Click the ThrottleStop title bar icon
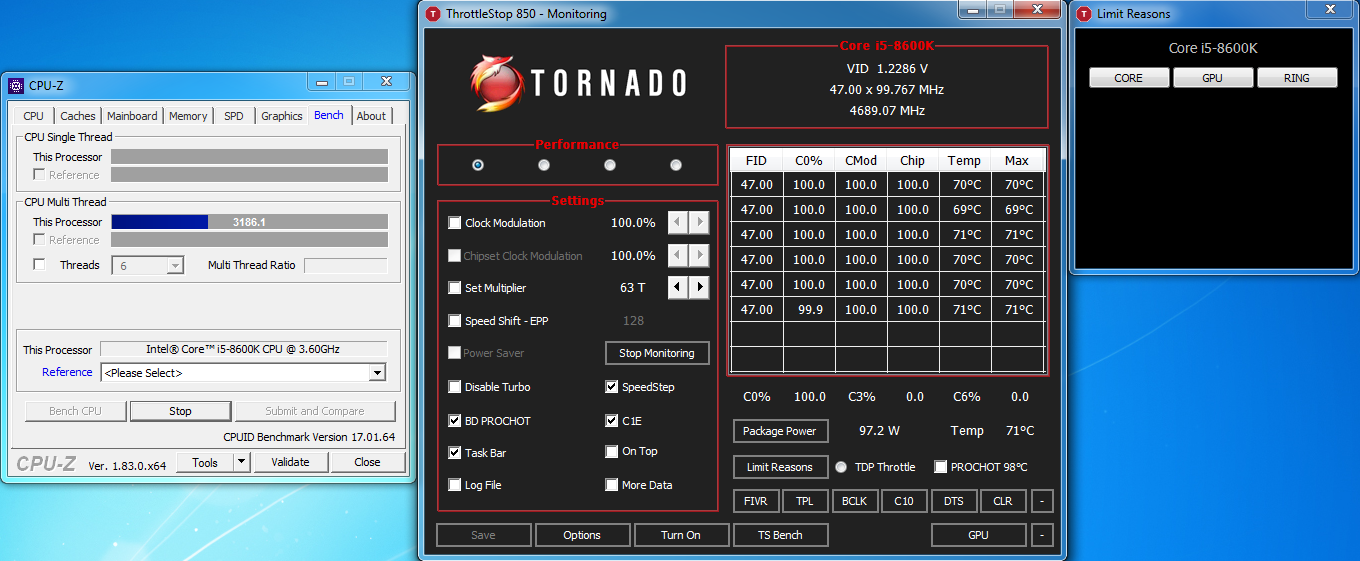This screenshot has width=1360, height=561. 432,14
